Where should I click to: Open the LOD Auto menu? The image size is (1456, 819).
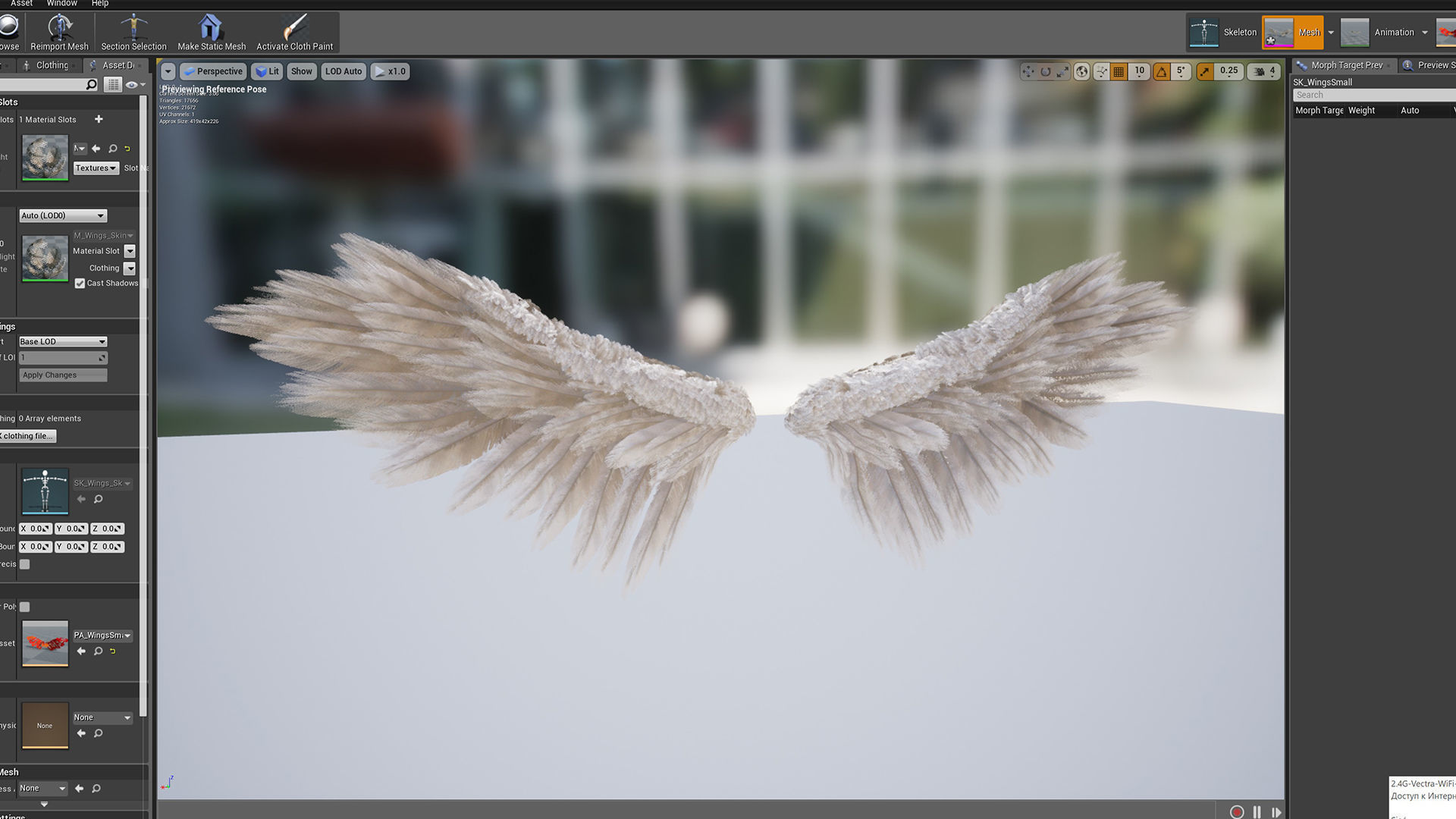point(344,71)
